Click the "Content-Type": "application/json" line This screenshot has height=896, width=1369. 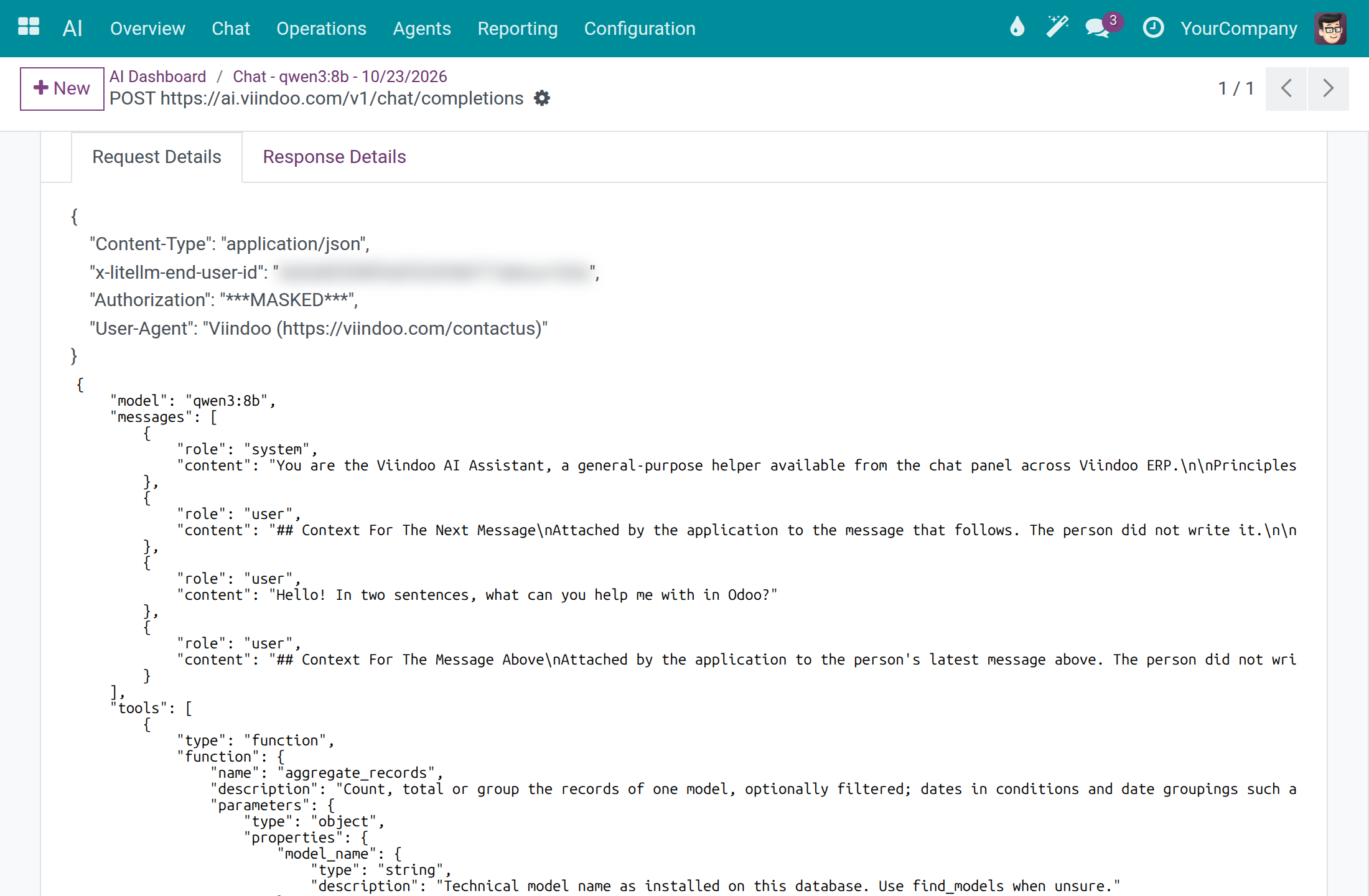coord(230,244)
